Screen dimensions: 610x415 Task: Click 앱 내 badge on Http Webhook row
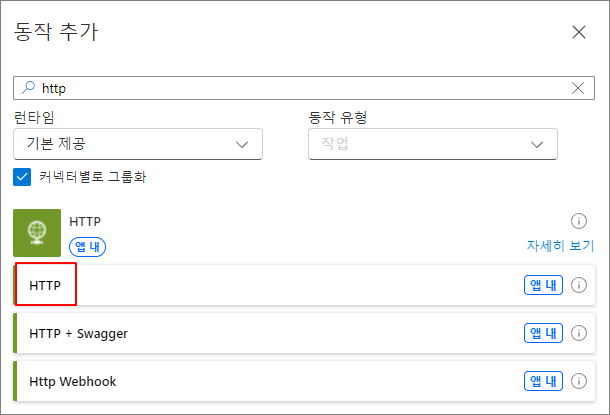click(543, 381)
